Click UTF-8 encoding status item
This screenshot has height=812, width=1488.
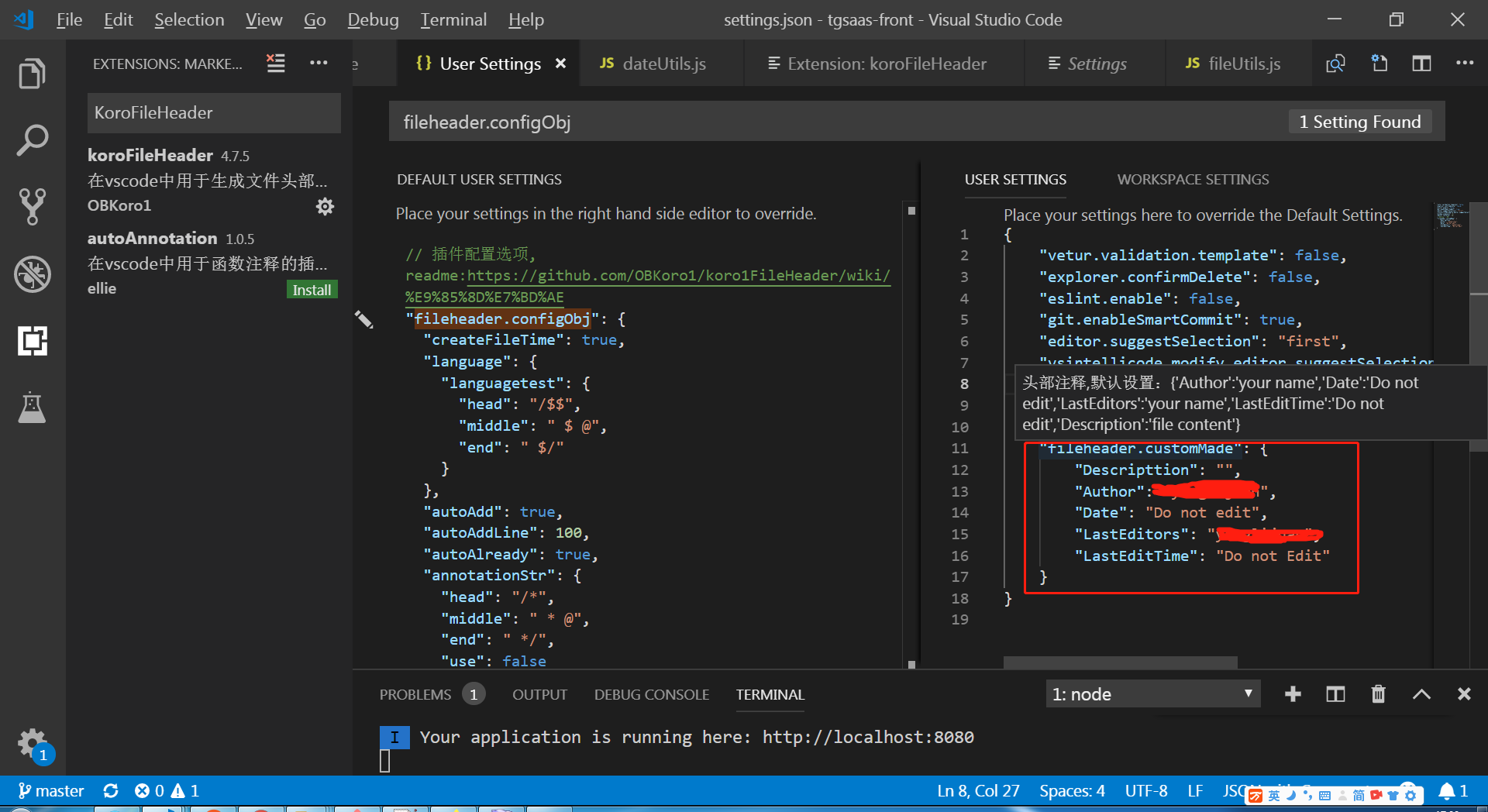pos(1146,791)
